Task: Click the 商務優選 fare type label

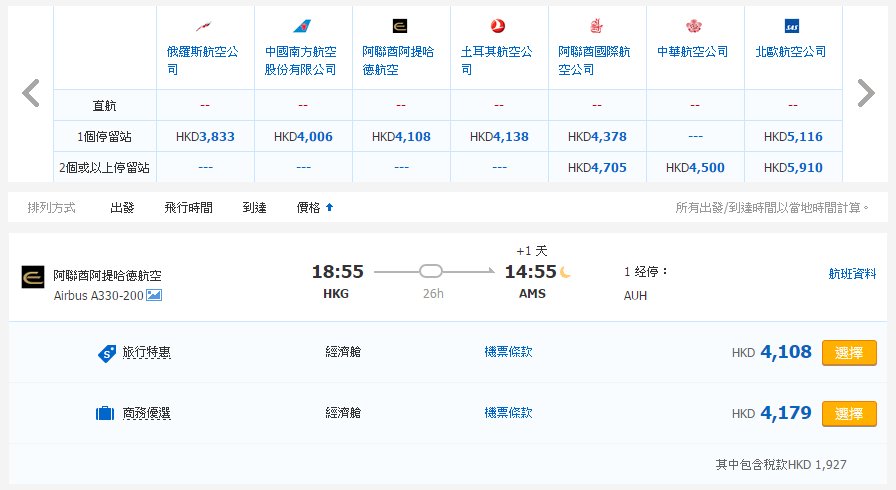Action: [x=146, y=413]
